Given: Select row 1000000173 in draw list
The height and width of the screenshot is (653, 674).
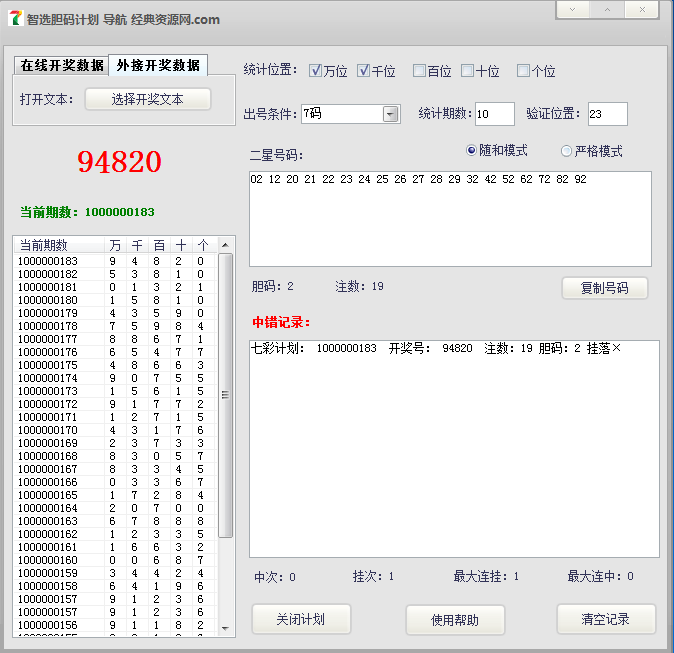Looking at the screenshot, I should click(115, 391).
